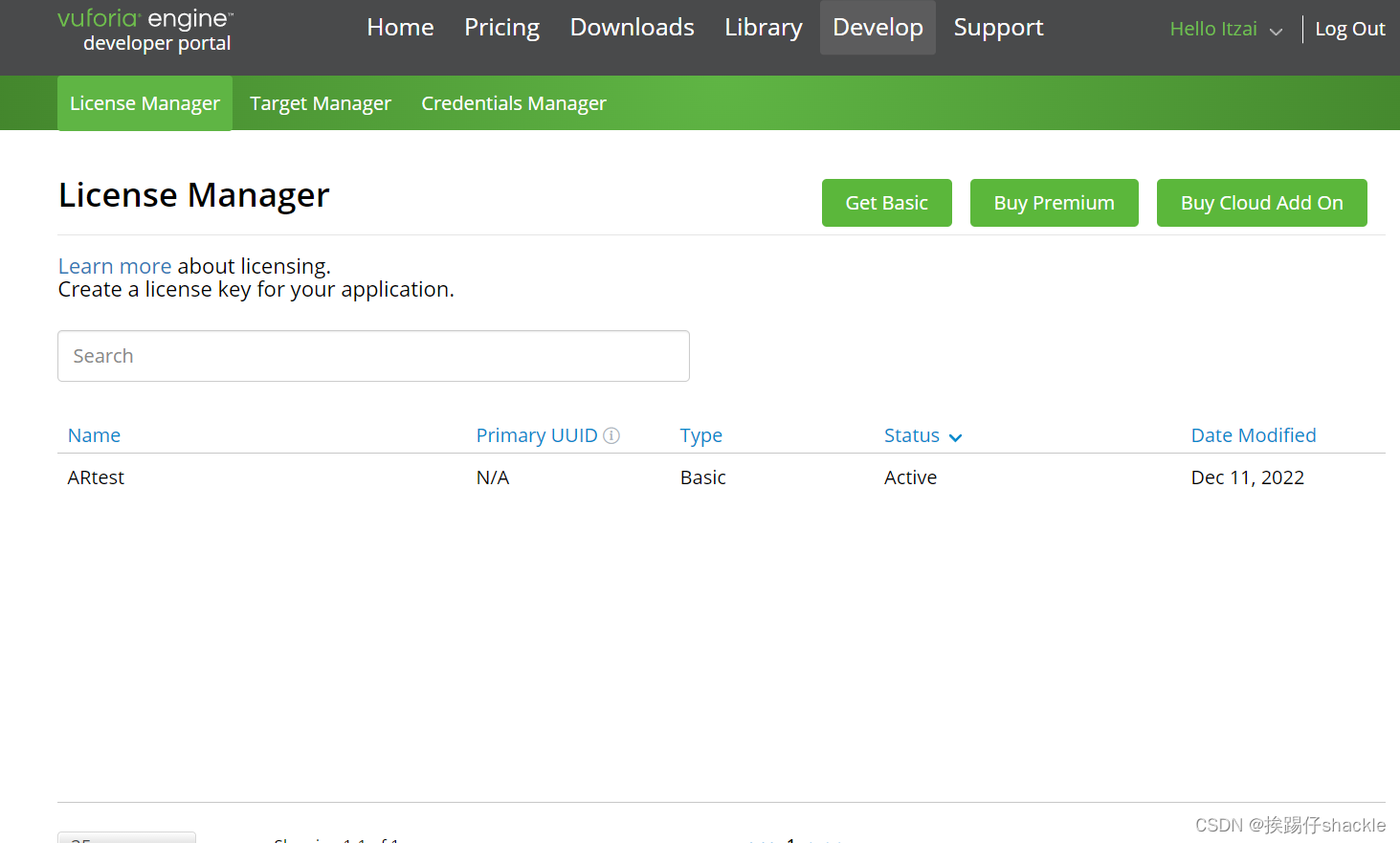The width and height of the screenshot is (1400, 843).
Task: Click the Dec 11, 2022 date cell
Action: (x=1248, y=477)
